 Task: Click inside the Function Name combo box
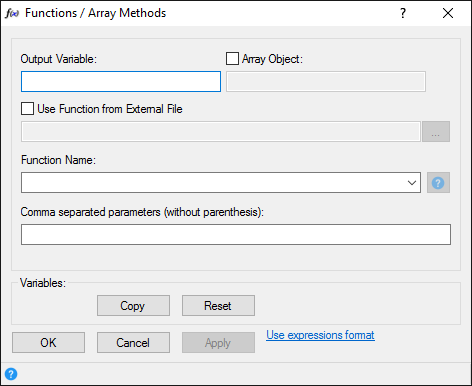coord(221,183)
